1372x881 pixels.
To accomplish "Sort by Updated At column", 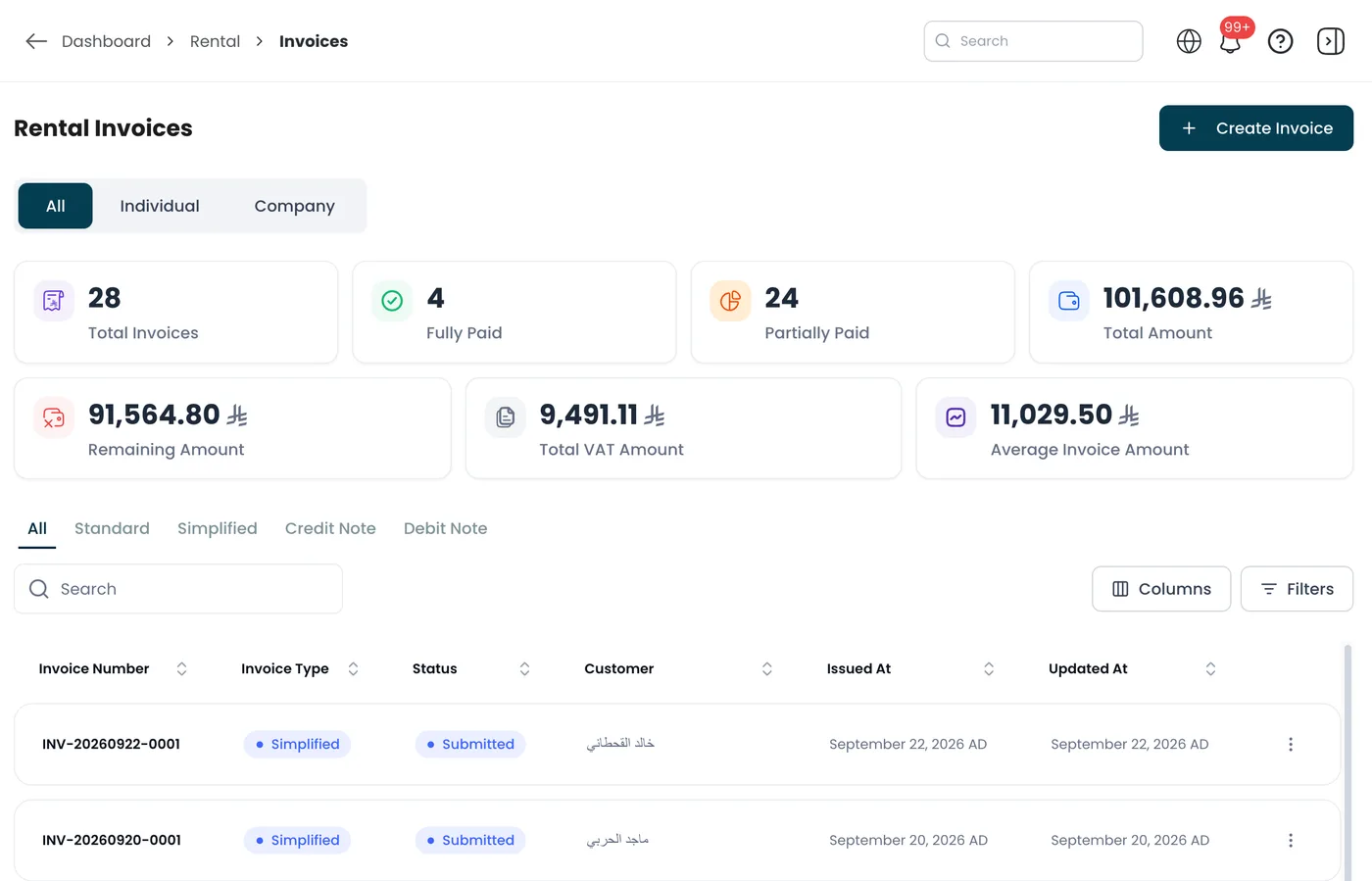I will tap(1210, 669).
